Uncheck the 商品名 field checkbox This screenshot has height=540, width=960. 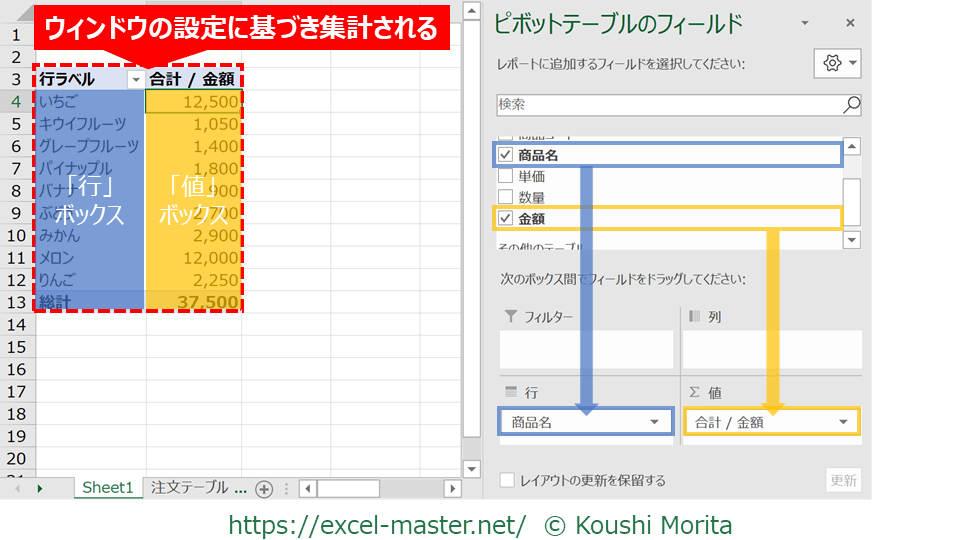506,154
